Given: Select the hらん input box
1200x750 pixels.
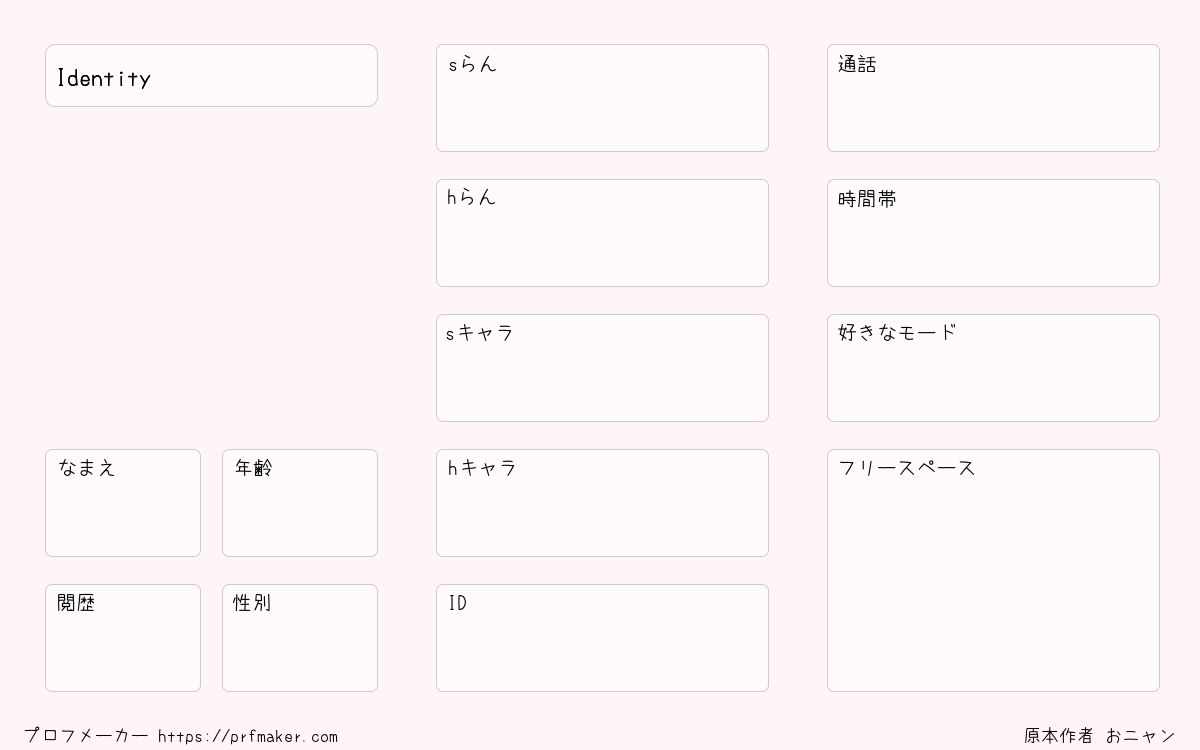Looking at the screenshot, I should (x=602, y=233).
